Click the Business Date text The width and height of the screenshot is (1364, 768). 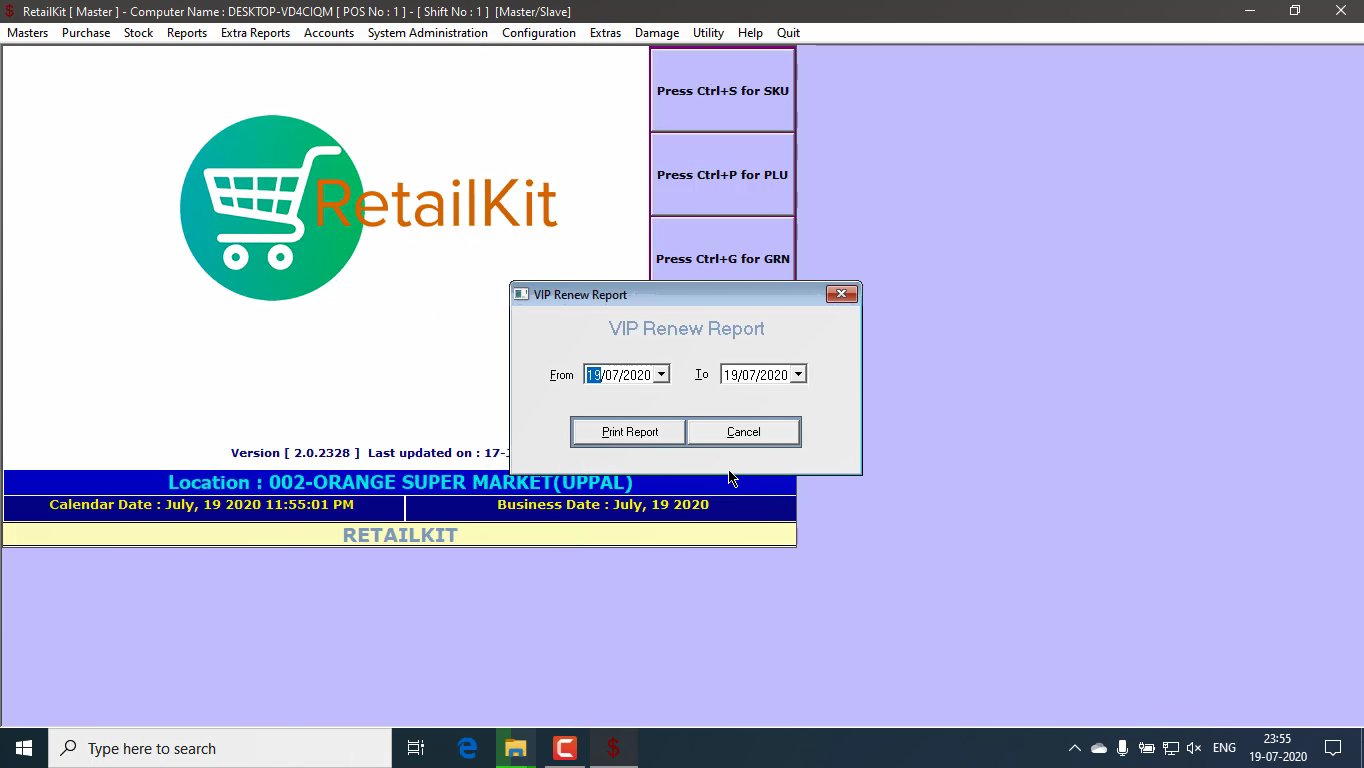point(603,505)
